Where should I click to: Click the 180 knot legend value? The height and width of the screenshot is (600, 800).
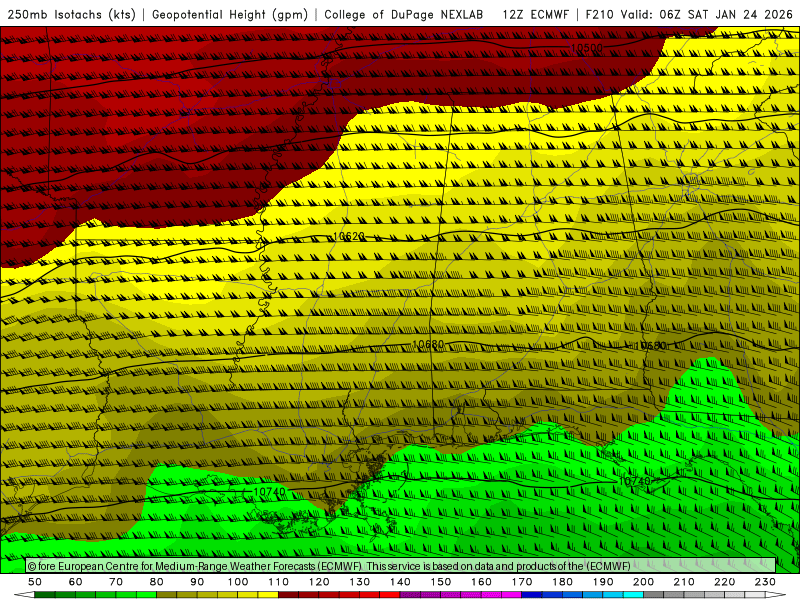tap(562, 582)
